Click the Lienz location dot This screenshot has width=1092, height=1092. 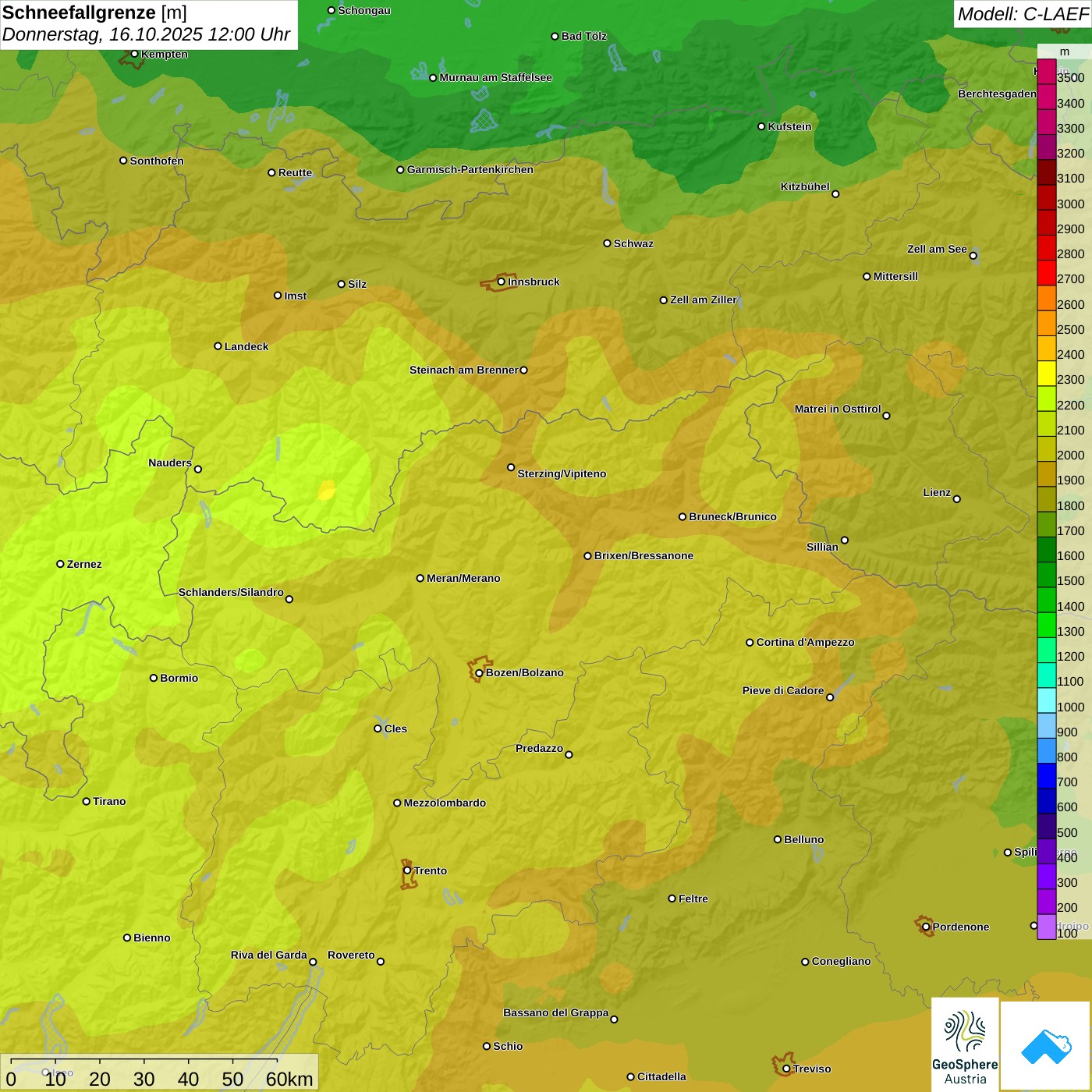click(957, 499)
